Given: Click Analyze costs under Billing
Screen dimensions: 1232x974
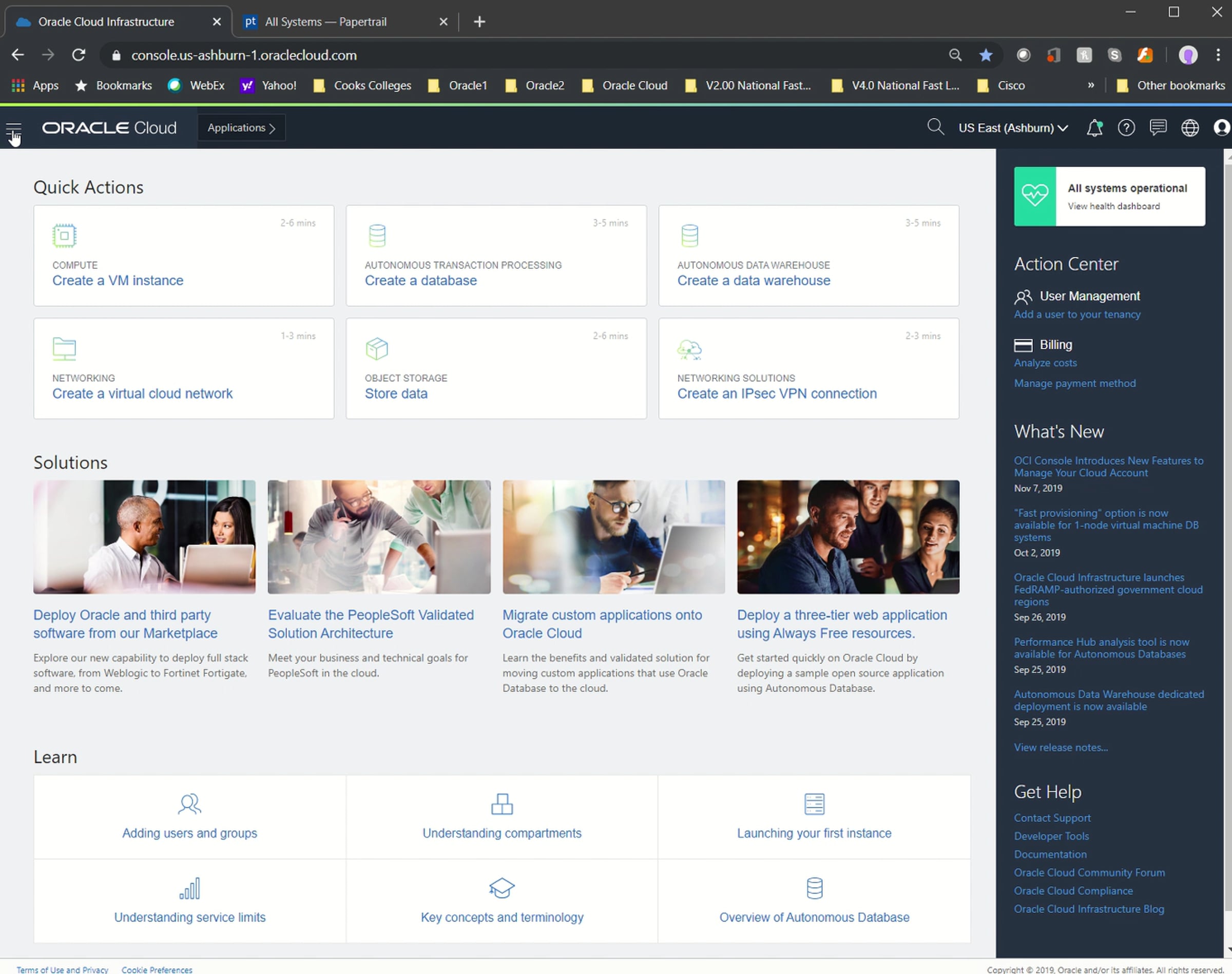Looking at the screenshot, I should (1046, 363).
